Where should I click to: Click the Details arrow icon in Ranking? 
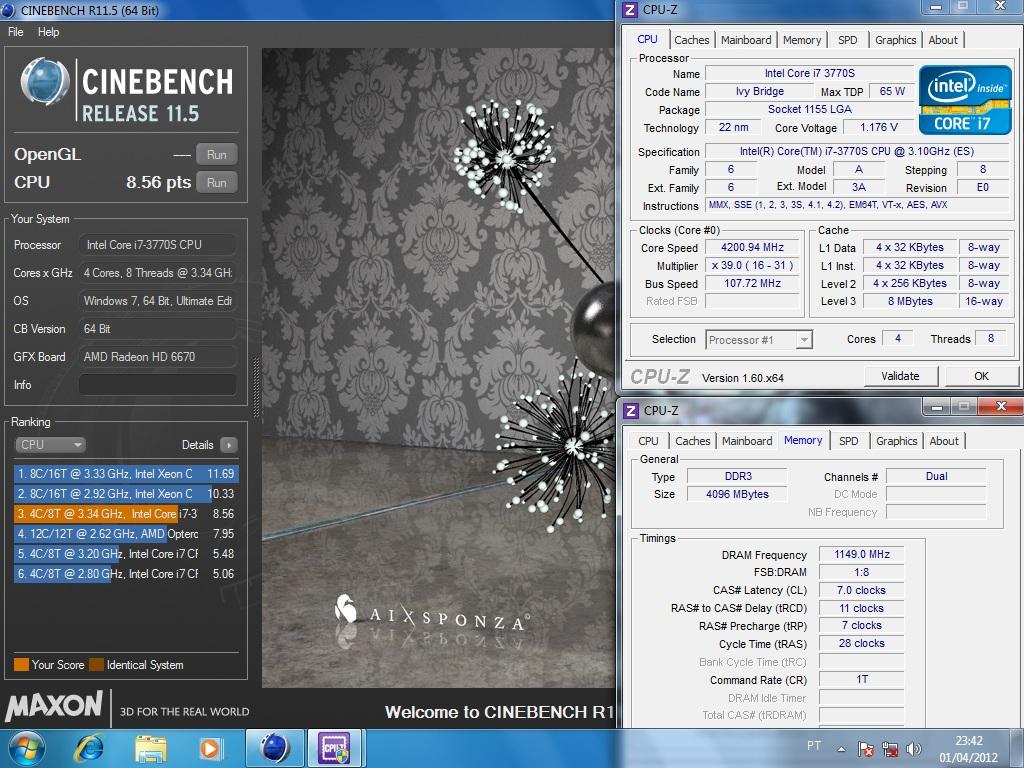point(229,445)
